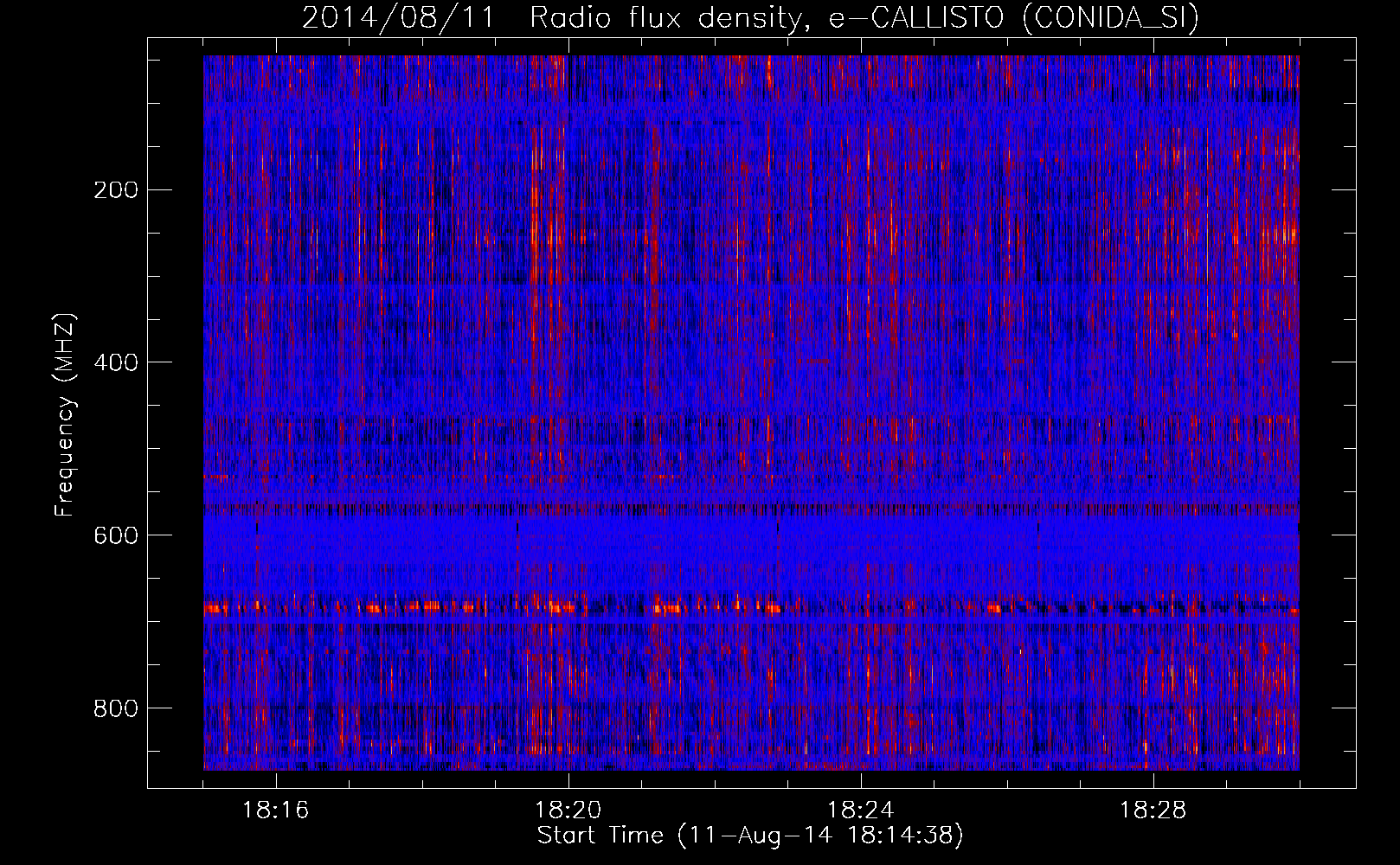Click the 200 frequency tick label
Image resolution: width=1400 pixels, height=865 pixels.
(x=116, y=190)
